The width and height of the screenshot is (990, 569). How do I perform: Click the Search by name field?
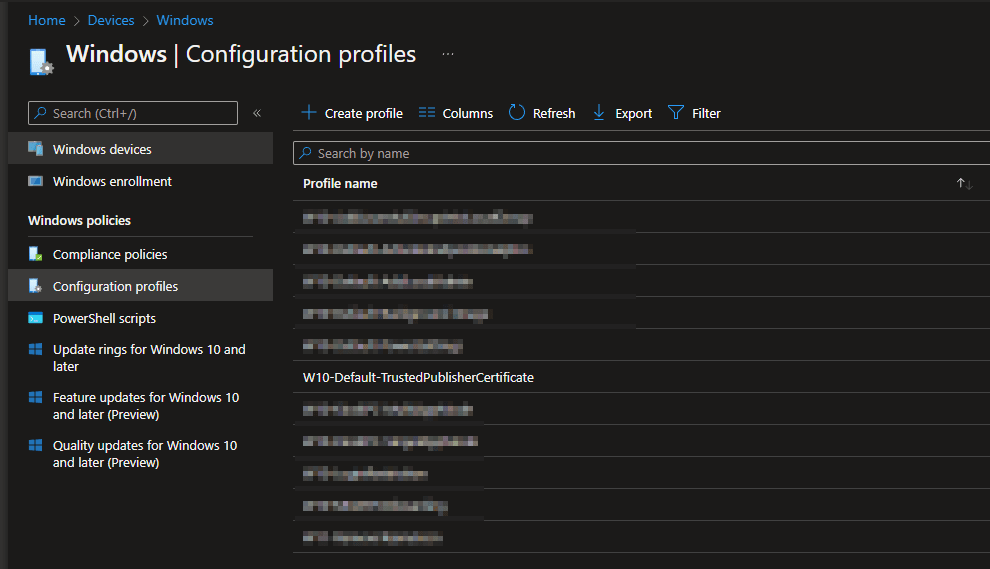point(640,153)
